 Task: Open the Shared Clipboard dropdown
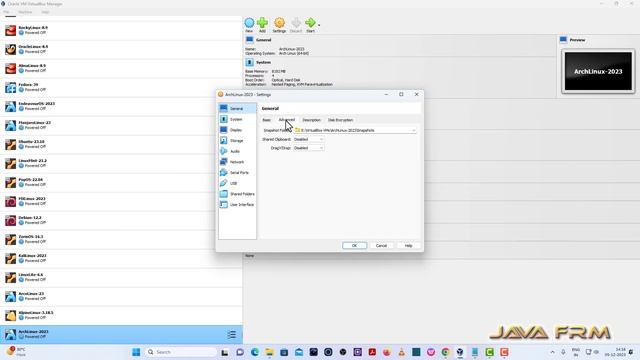(x=309, y=139)
